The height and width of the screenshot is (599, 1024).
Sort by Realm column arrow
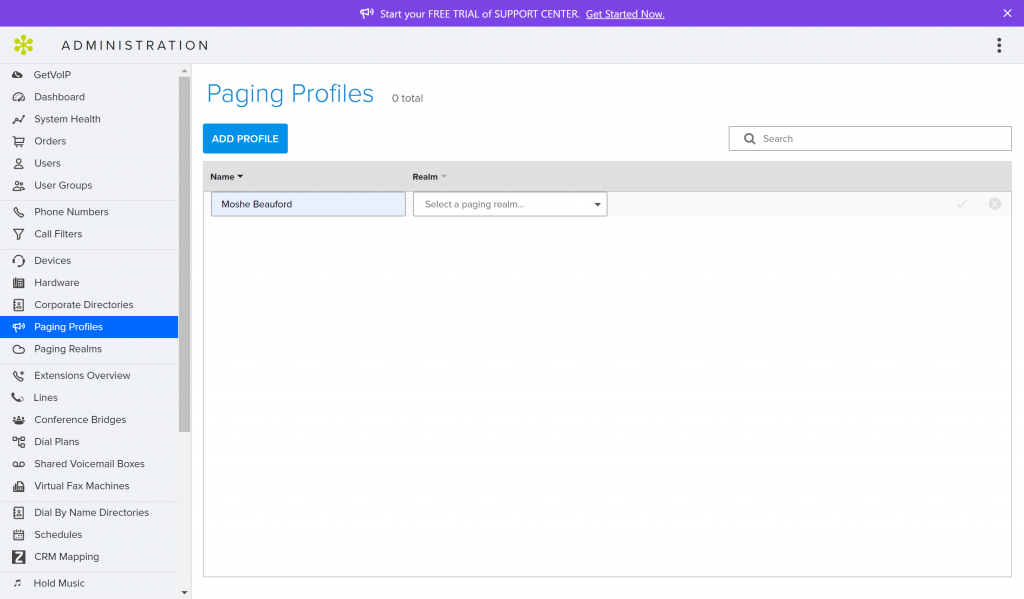pyautogui.click(x=444, y=177)
